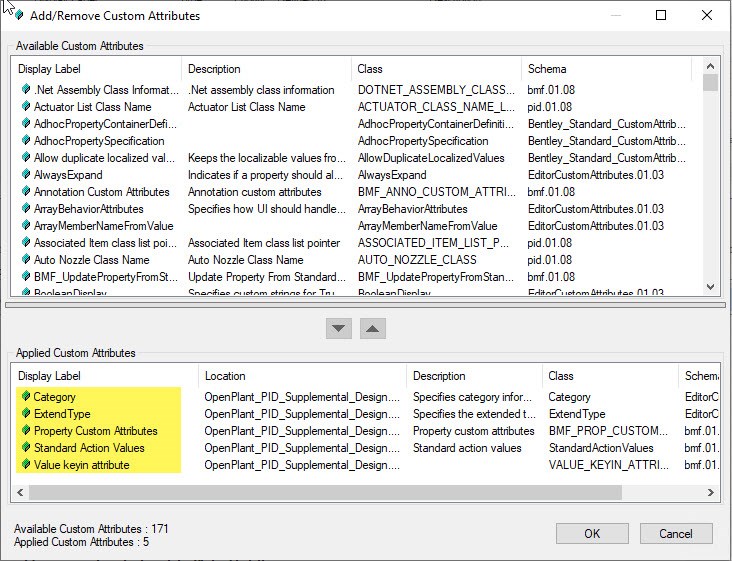Viewport: 732px width, 561px height.
Task: Click 'Specifies category infor...' description cell
Action: 472,397
